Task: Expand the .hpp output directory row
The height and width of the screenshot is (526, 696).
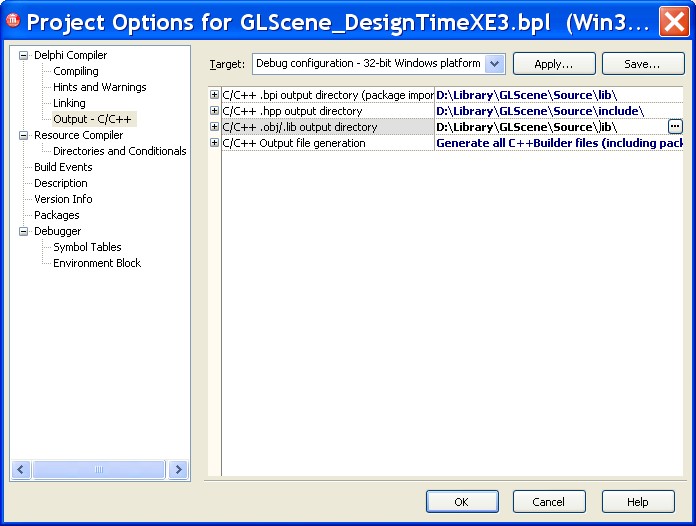Action: click(214, 111)
